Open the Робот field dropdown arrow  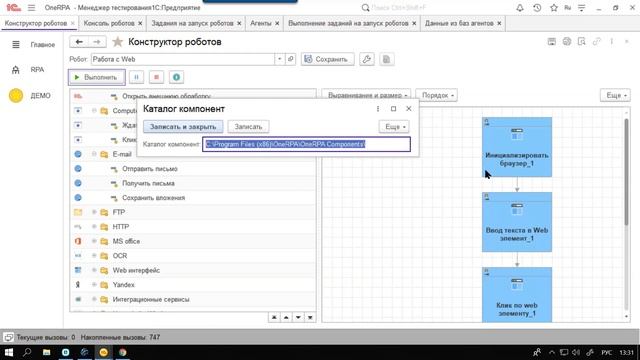[280, 59]
